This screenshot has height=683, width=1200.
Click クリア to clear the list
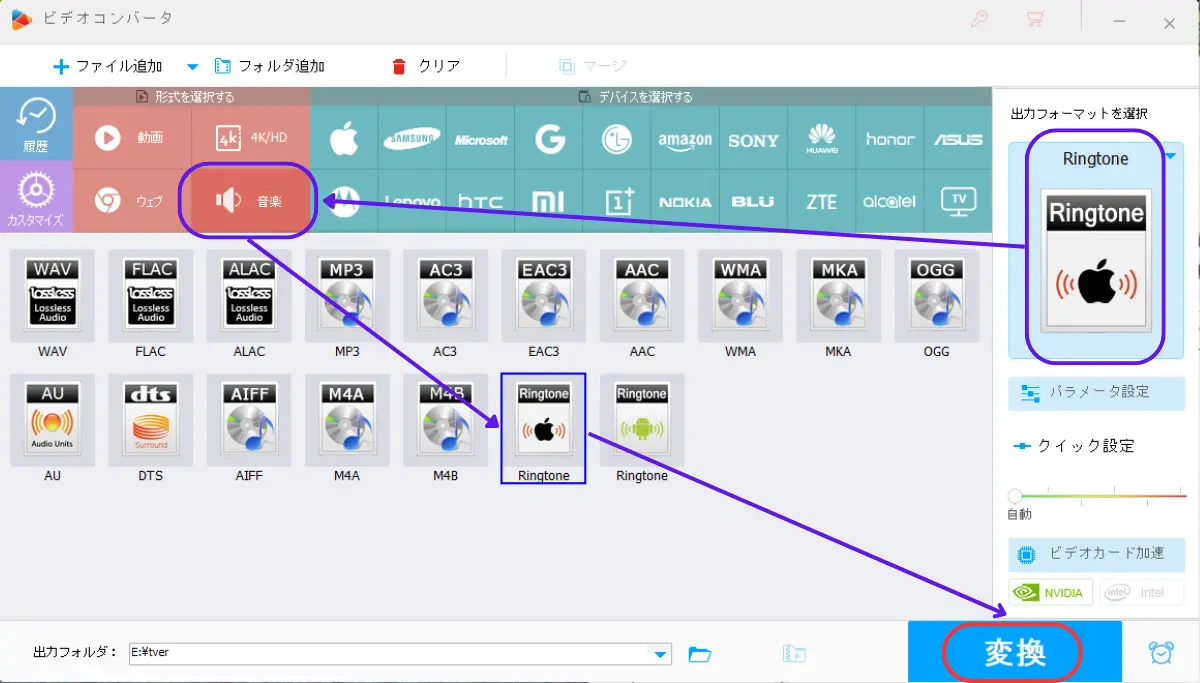tap(427, 66)
